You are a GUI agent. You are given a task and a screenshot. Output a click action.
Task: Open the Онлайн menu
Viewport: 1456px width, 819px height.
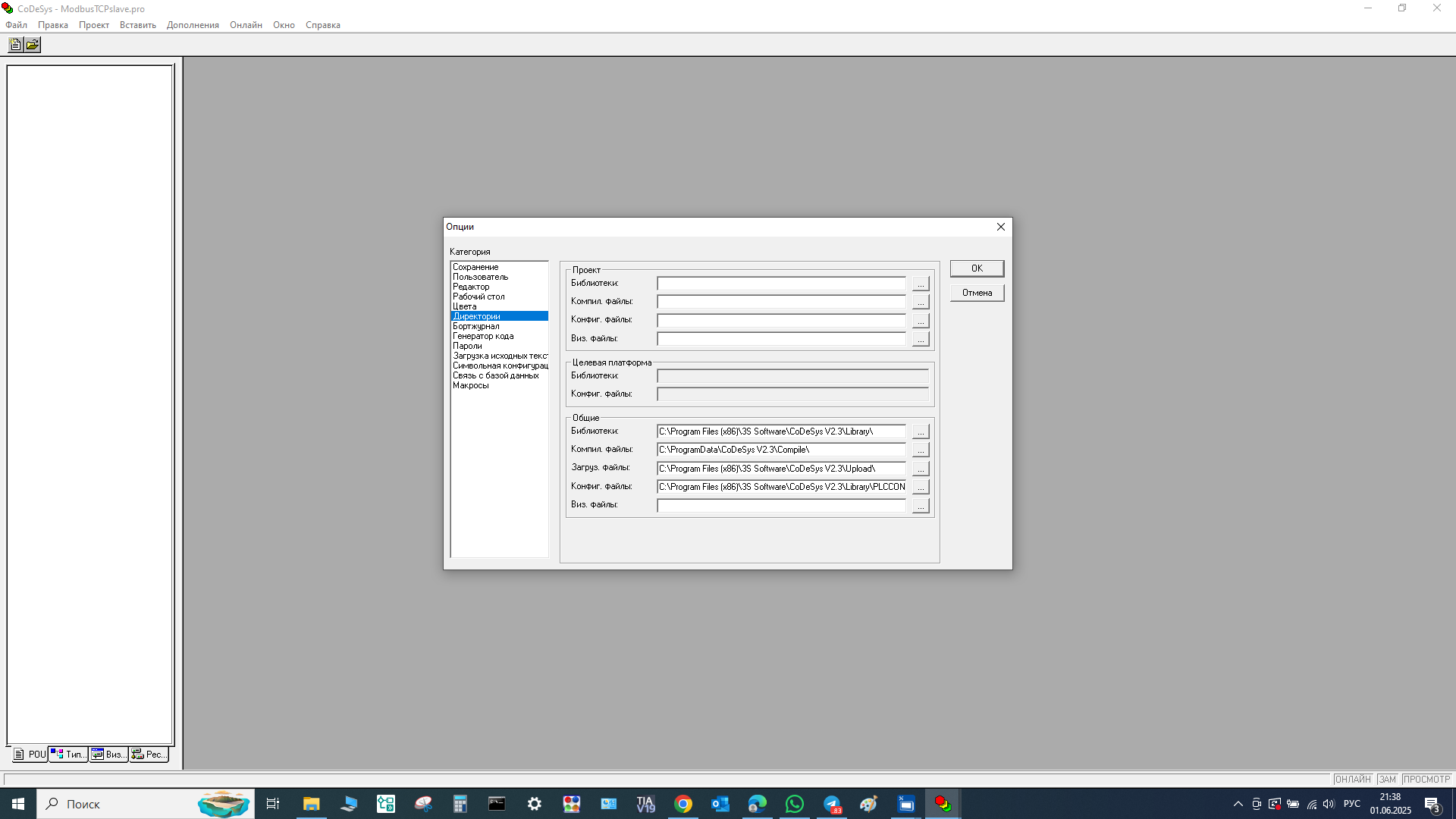(246, 25)
